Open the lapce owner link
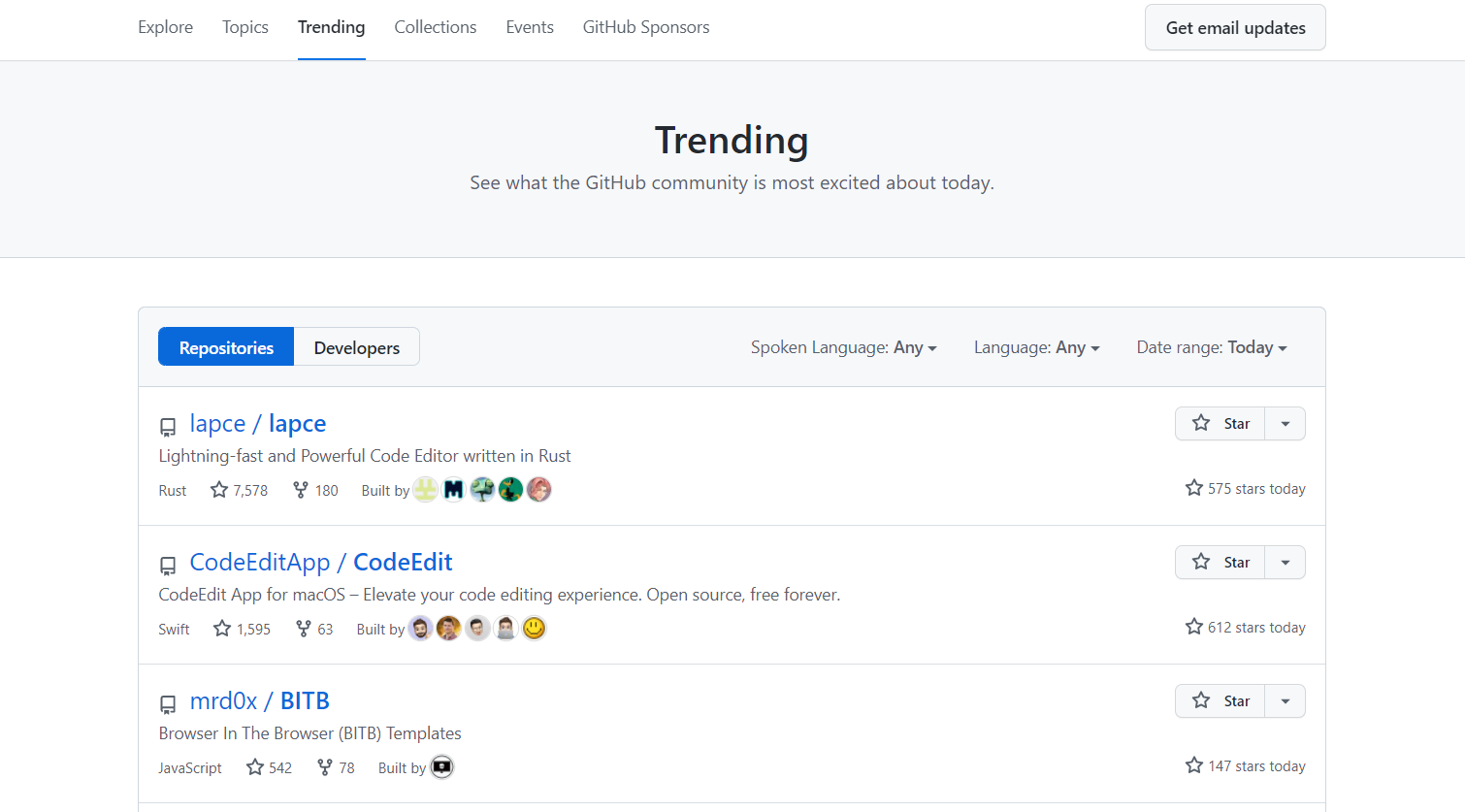 tap(217, 423)
